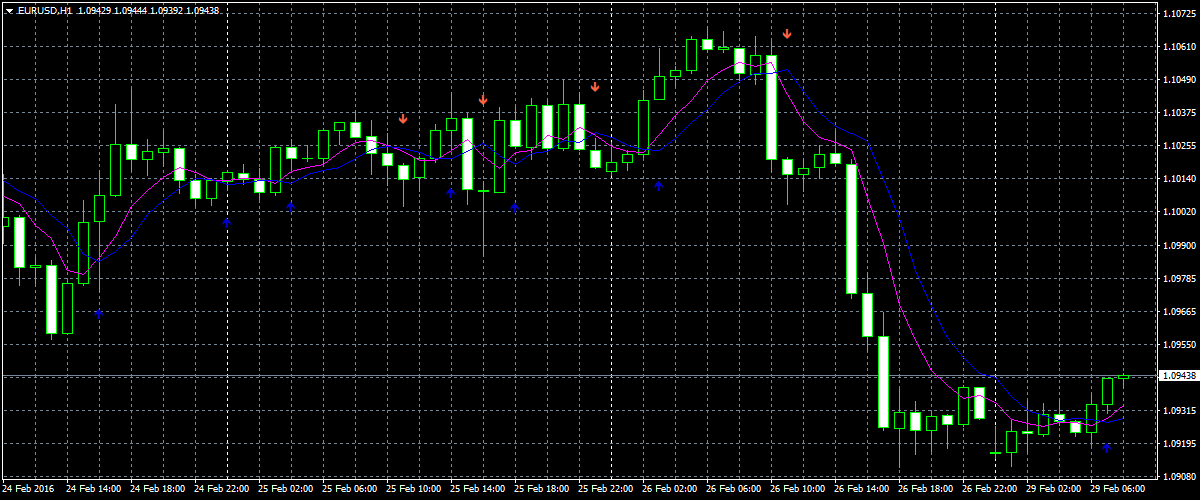Click price scale value 1.10140
This screenshot has width=1200, height=500.
tap(1179, 179)
